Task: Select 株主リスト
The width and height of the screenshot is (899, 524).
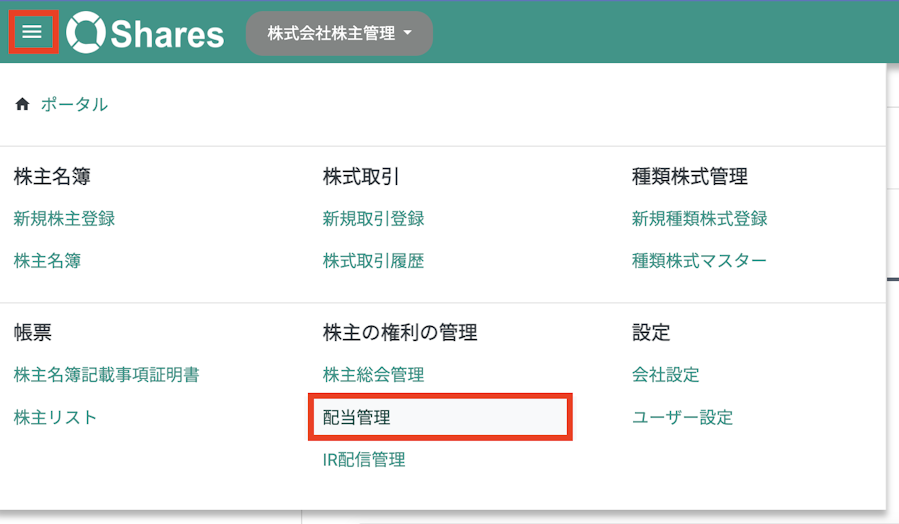Action: (x=55, y=417)
